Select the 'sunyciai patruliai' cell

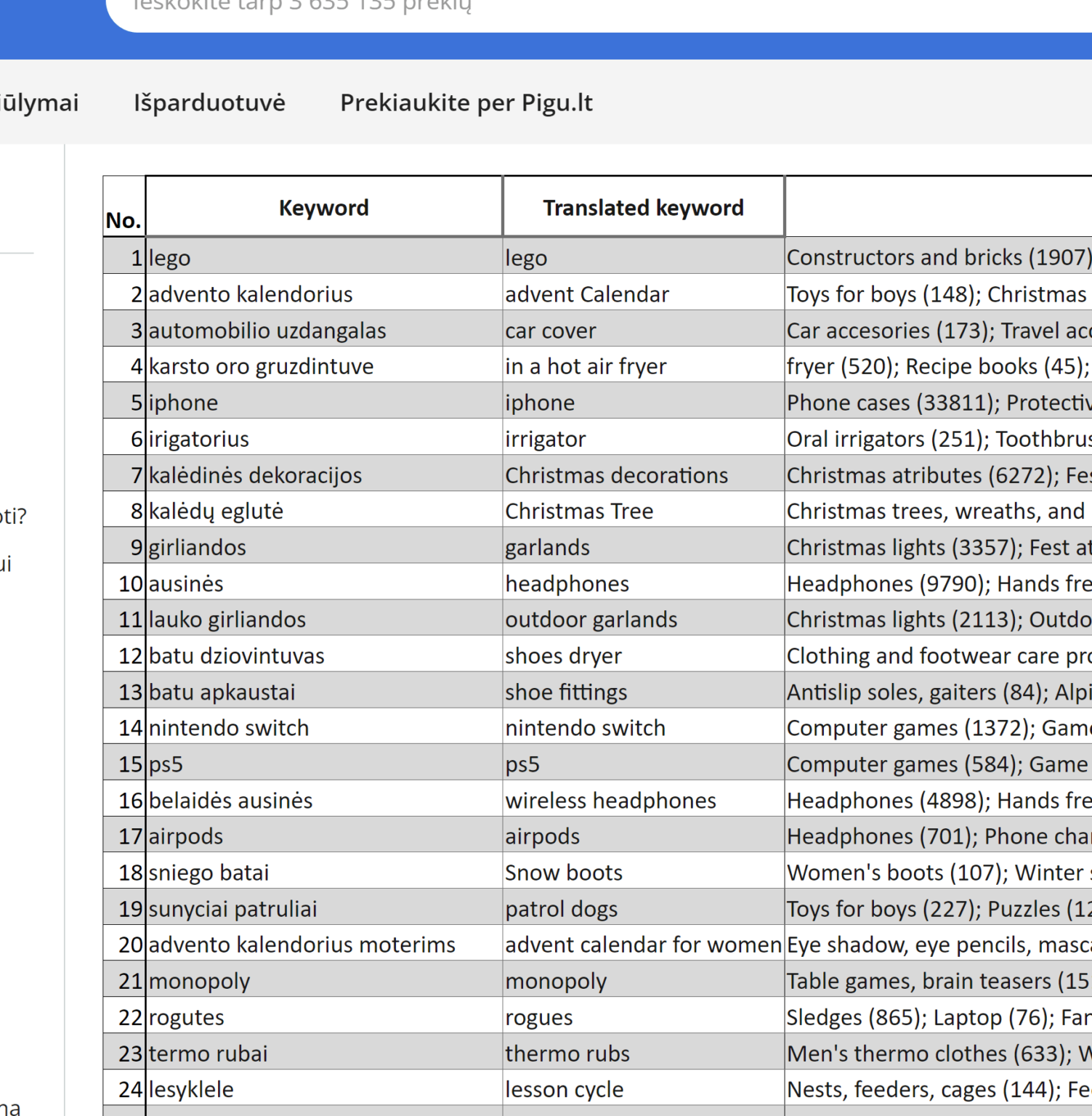click(x=324, y=907)
